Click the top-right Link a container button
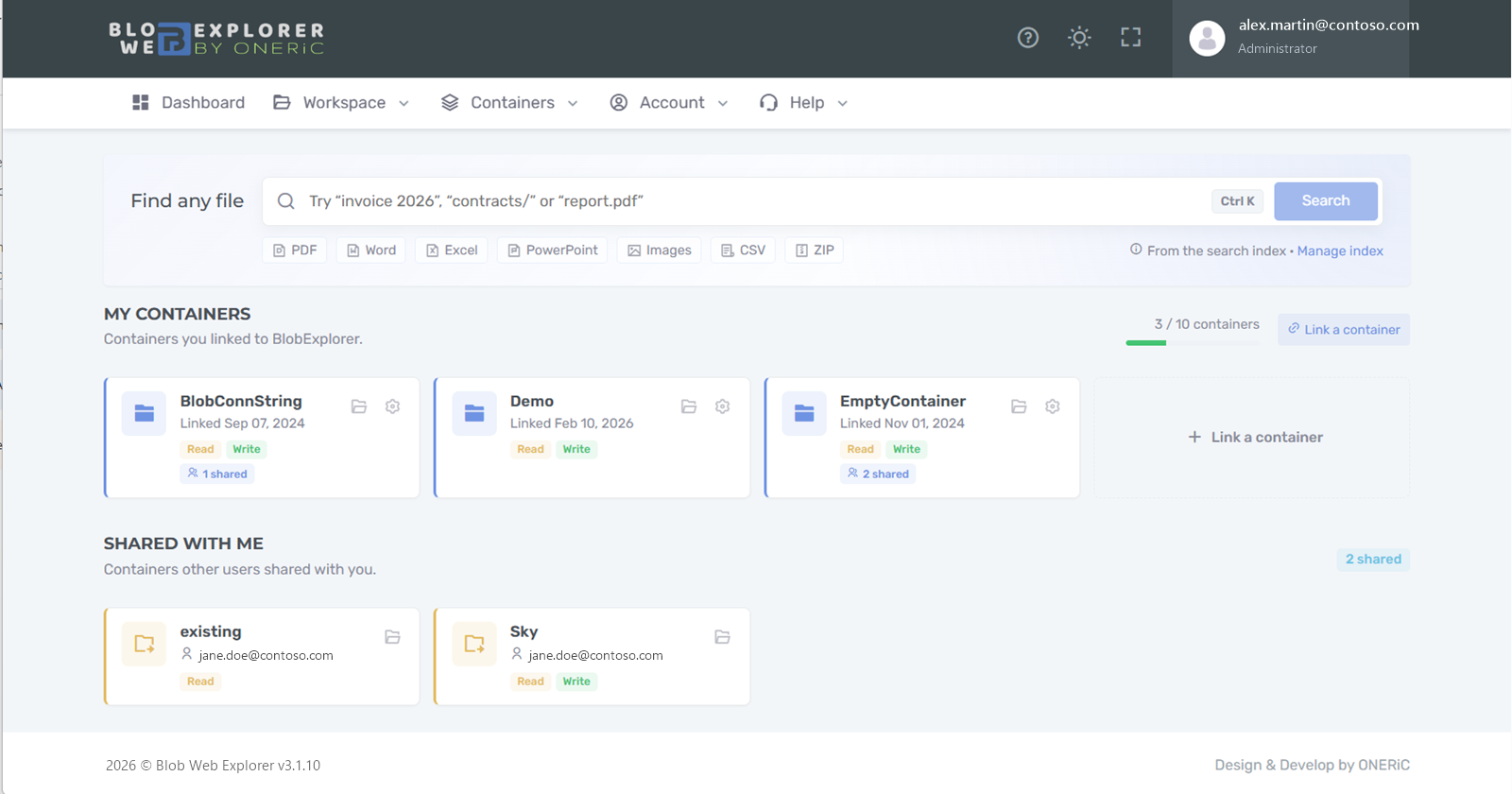The width and height of the screenshot is (1512, 794). point(1344,330)
